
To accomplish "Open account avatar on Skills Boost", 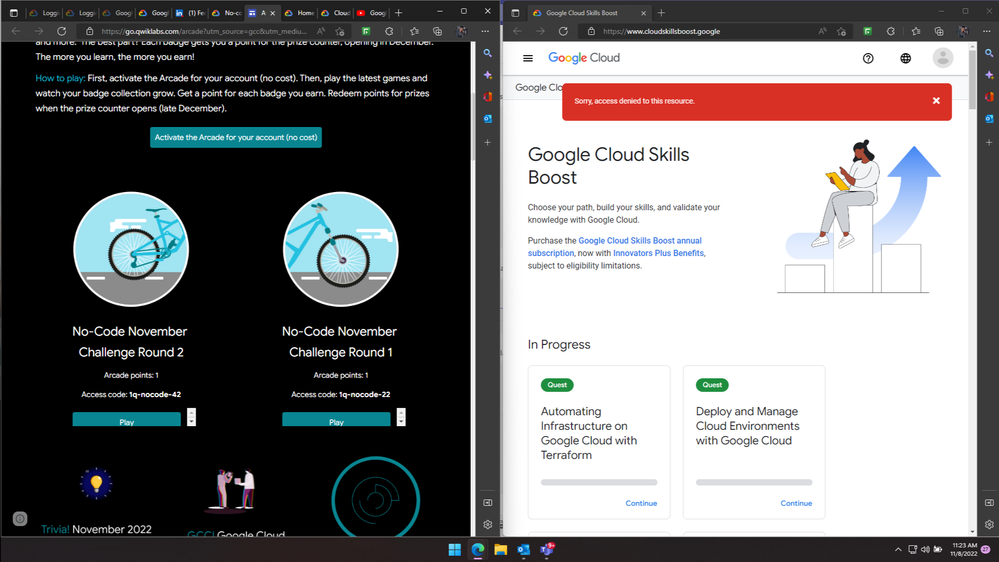I will pos(942,58).
